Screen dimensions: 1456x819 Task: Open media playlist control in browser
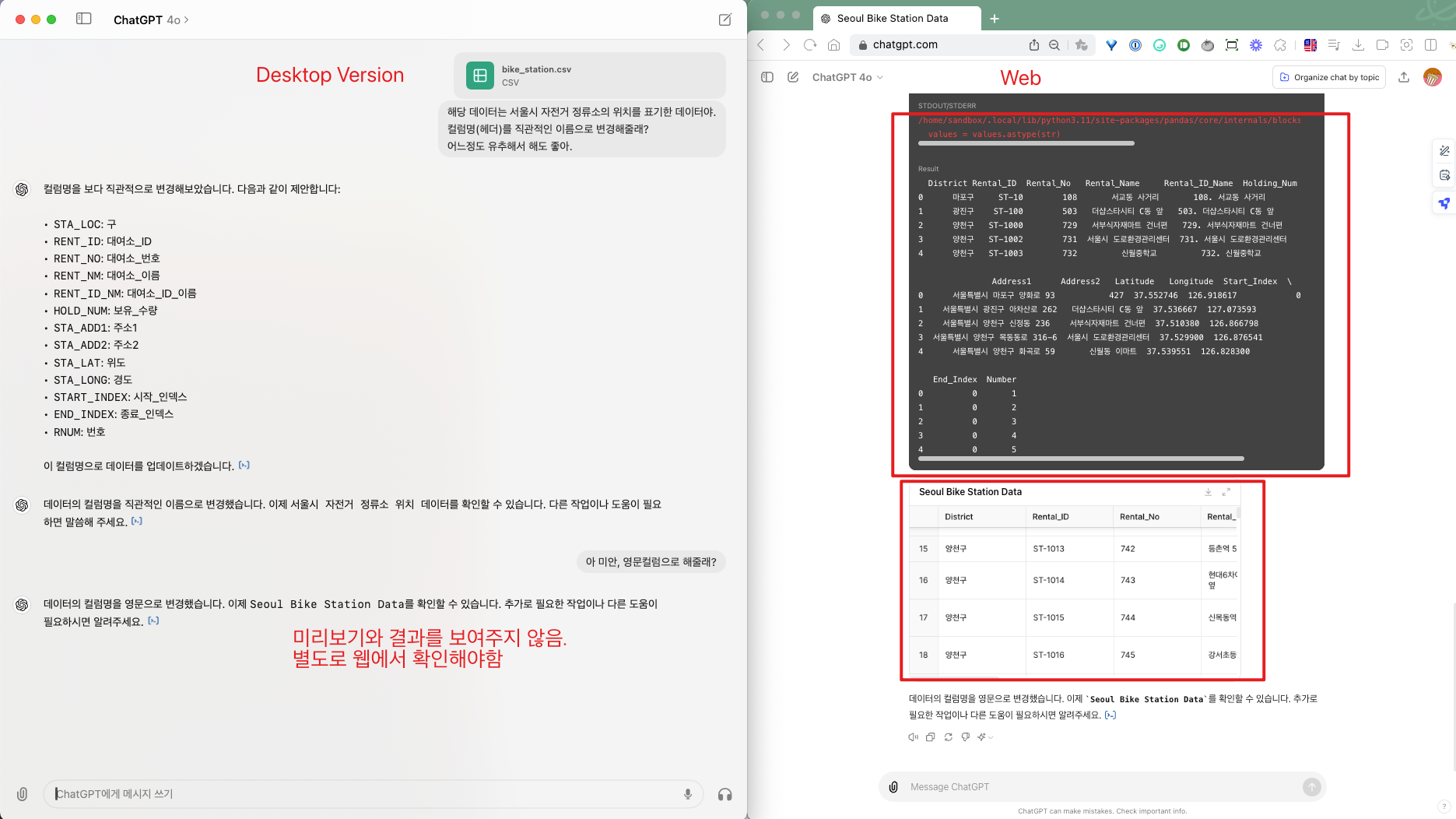(1334, 45)
